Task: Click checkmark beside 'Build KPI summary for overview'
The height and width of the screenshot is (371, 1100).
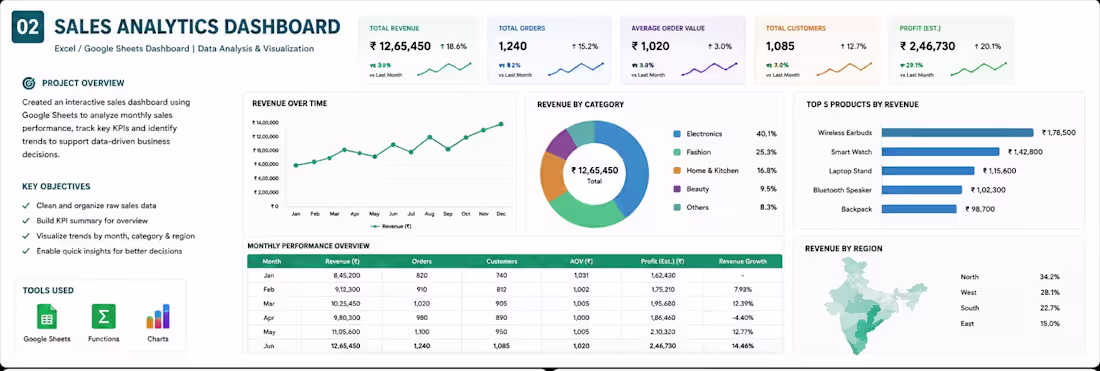Action: click(26, 221)
